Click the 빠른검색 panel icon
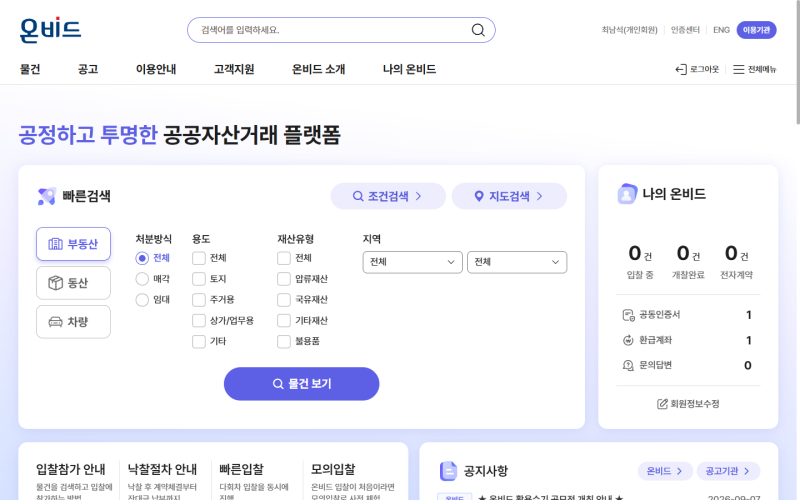 46,196
